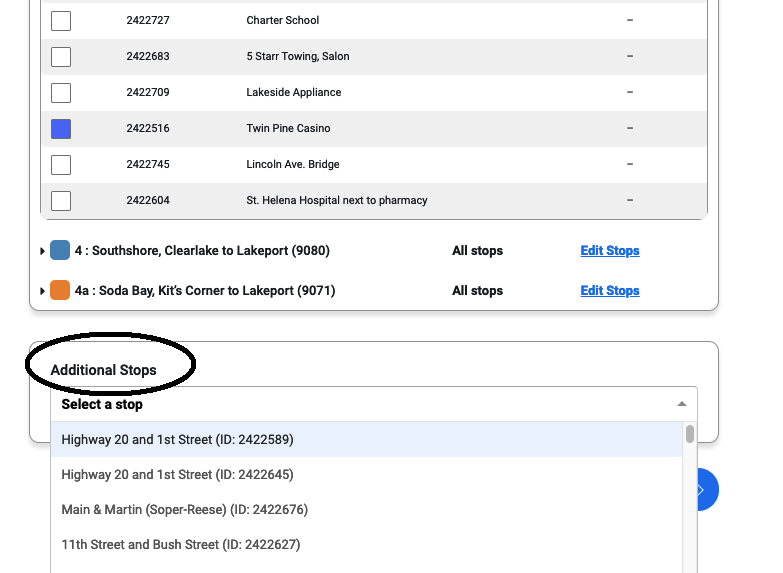Click the blue round next arrow button
The image size is (783, 573).
click(708, 490)
